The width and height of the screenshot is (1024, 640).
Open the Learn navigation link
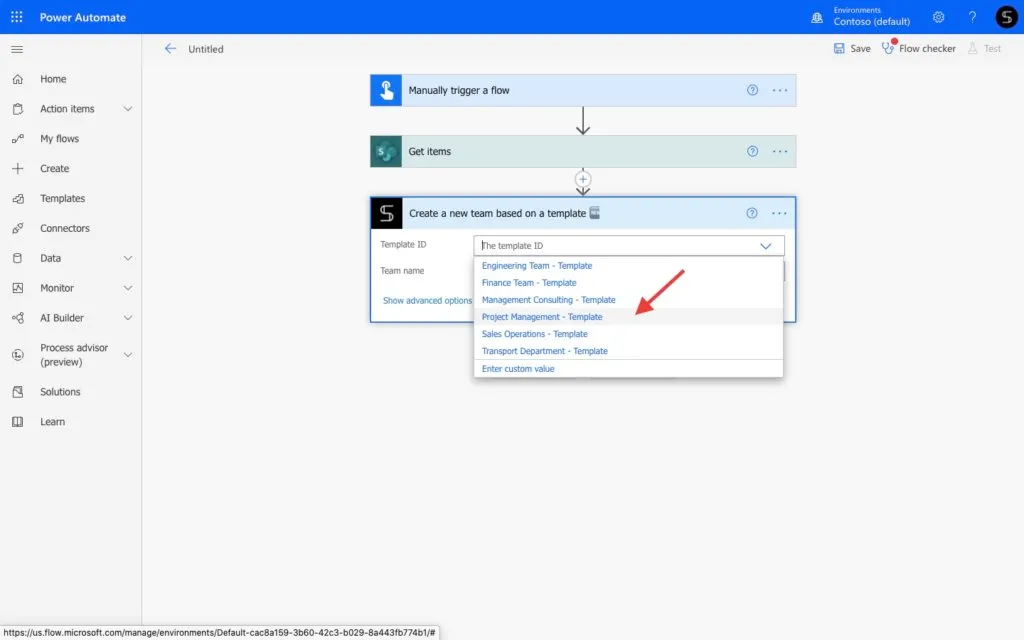coord(52,422)
